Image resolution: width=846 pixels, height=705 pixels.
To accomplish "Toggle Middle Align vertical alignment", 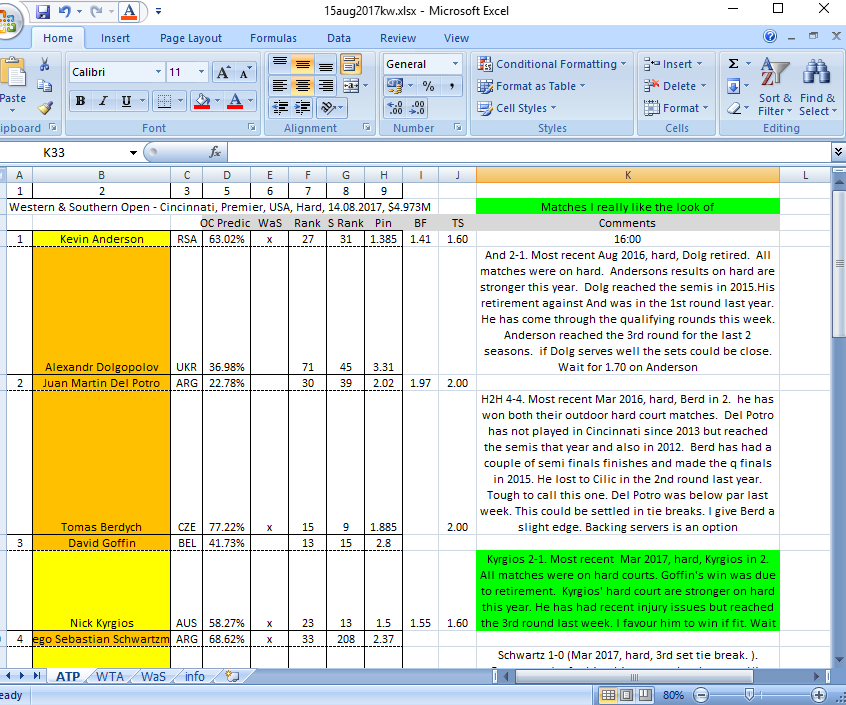I will (303, 64).
